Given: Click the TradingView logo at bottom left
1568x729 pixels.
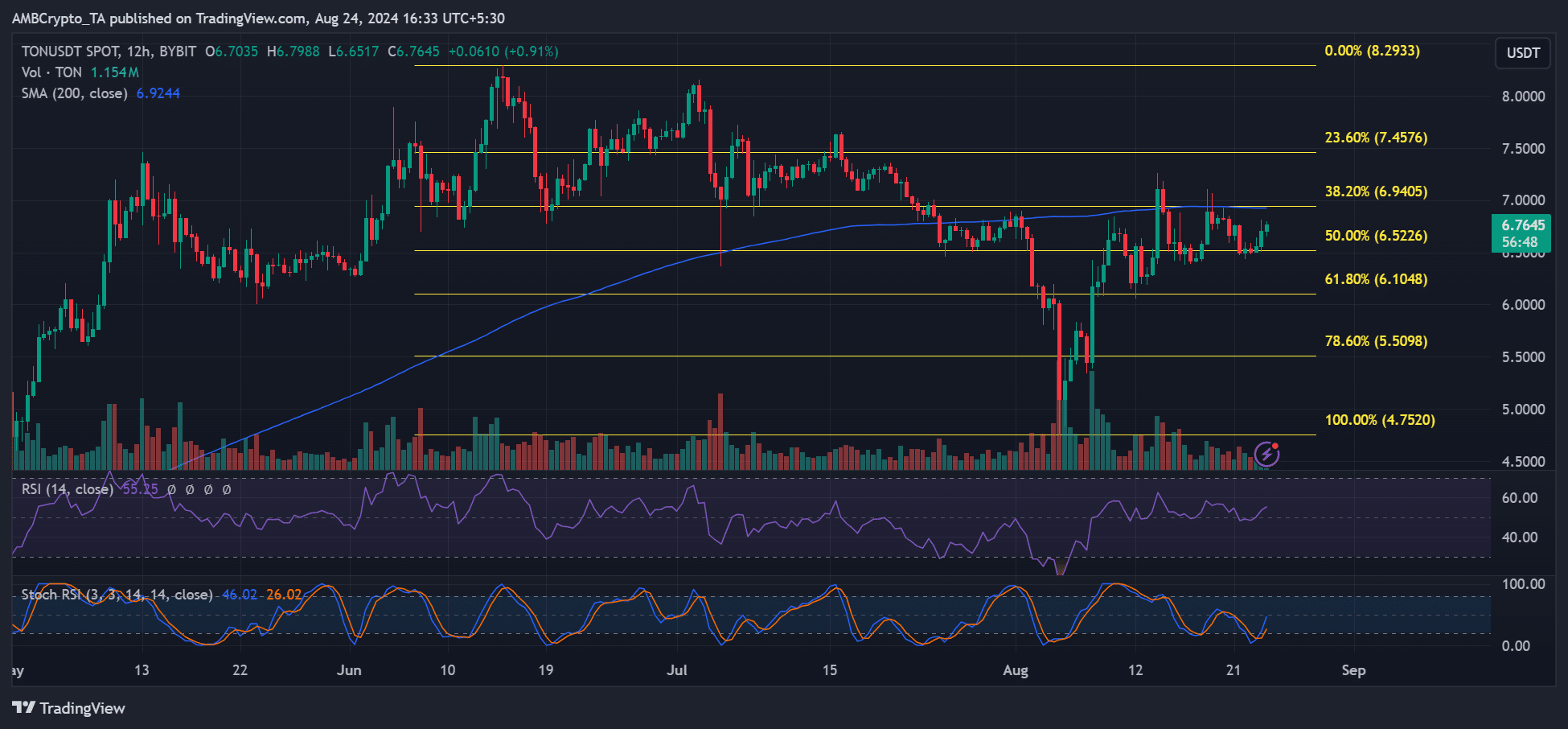Looking at the screenshot, I should [69, 708].
